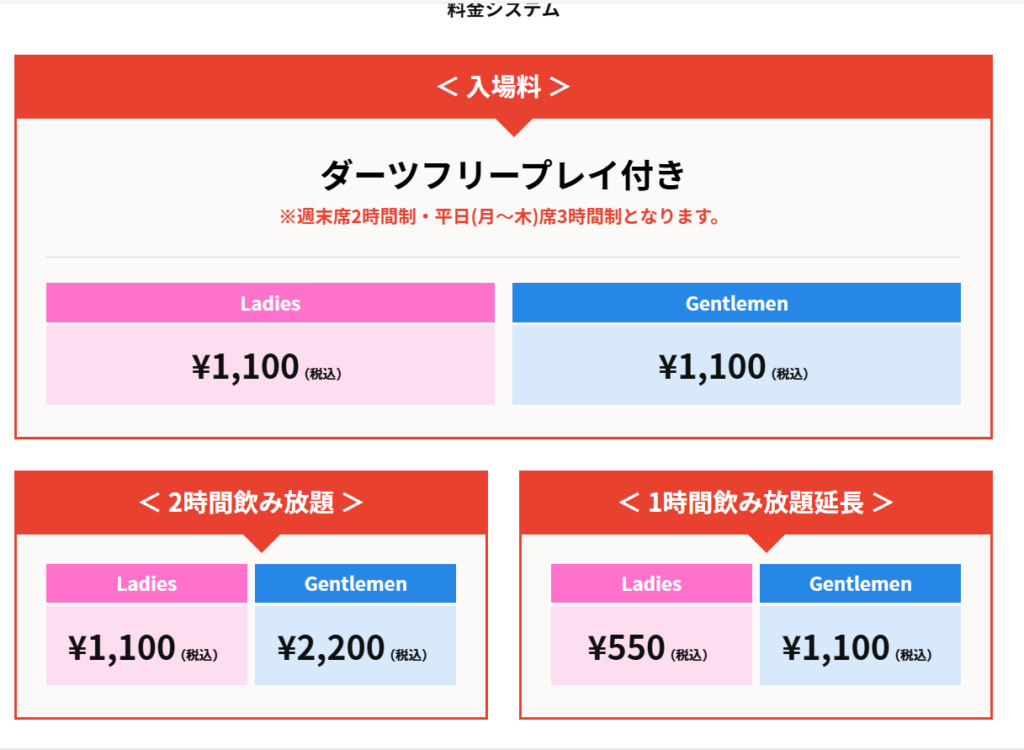
Task: Click the red weekend seating time note
Action: pyautogui.click(x=500, y=216)
